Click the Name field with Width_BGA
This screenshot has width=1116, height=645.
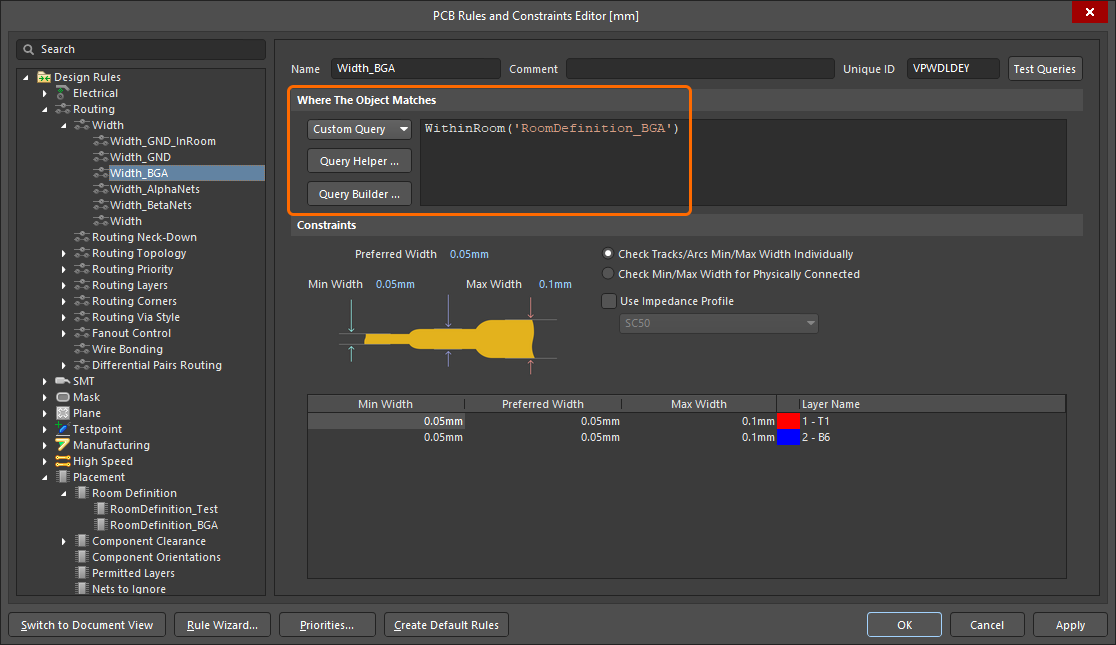(416, 68)
